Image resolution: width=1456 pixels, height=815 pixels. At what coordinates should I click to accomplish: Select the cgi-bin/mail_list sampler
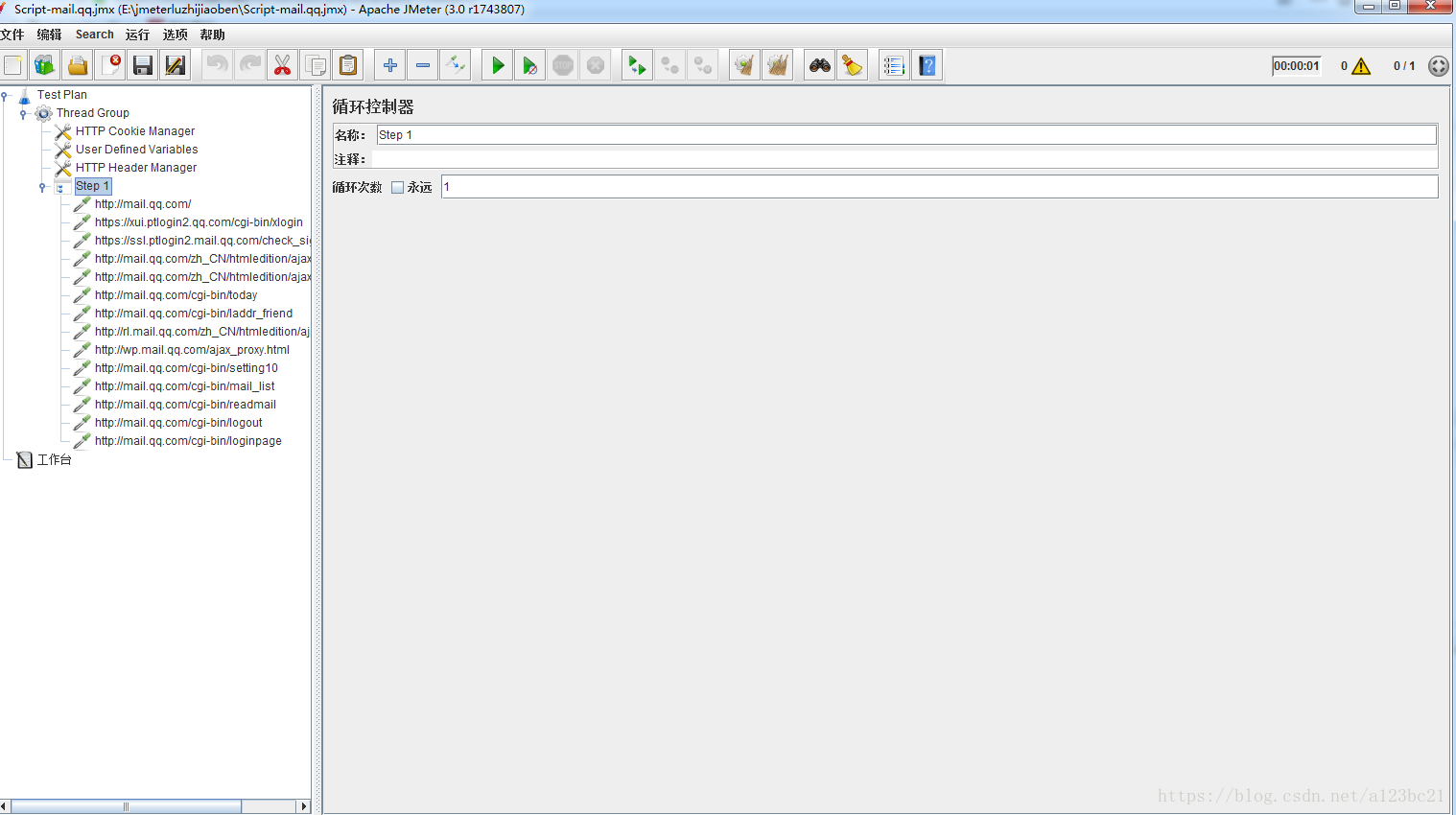coord(184,386)
